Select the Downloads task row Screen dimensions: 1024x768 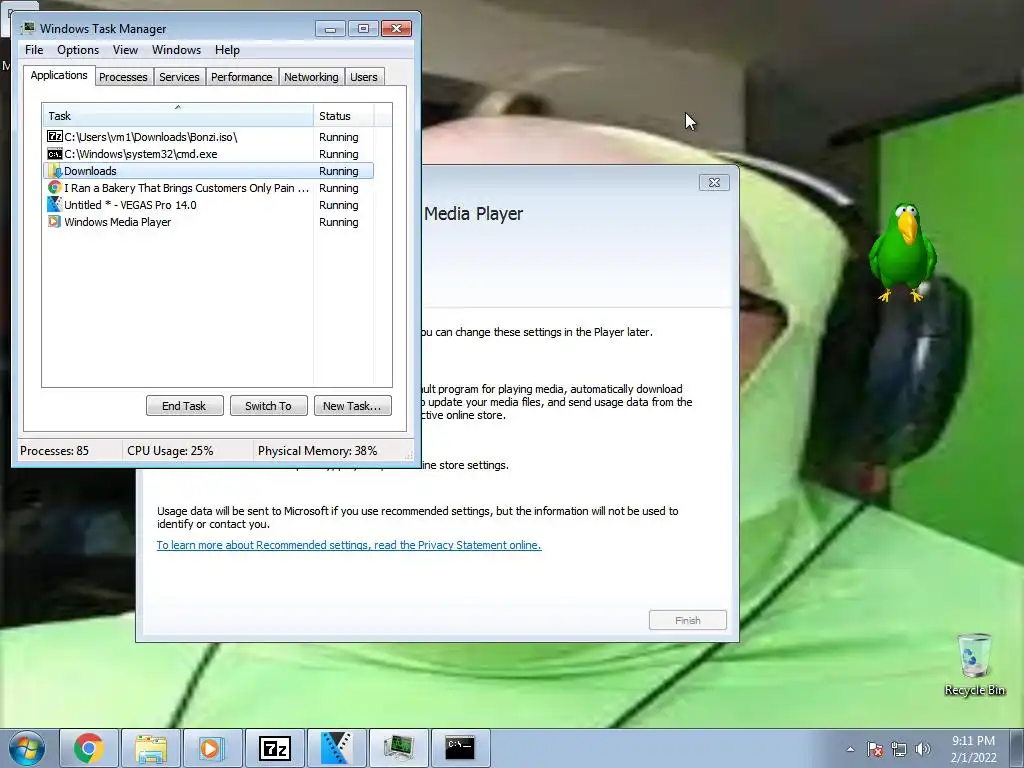coord(208,170)
